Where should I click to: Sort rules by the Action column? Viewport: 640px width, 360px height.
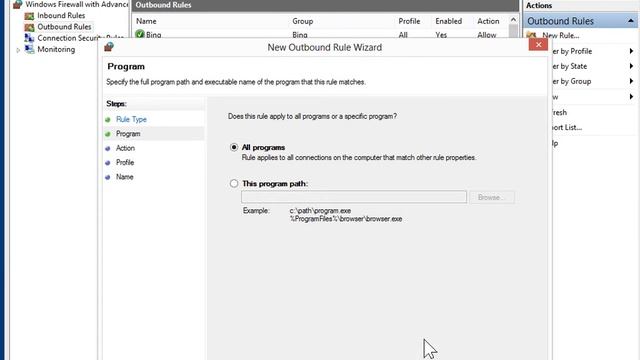(488, 21)
